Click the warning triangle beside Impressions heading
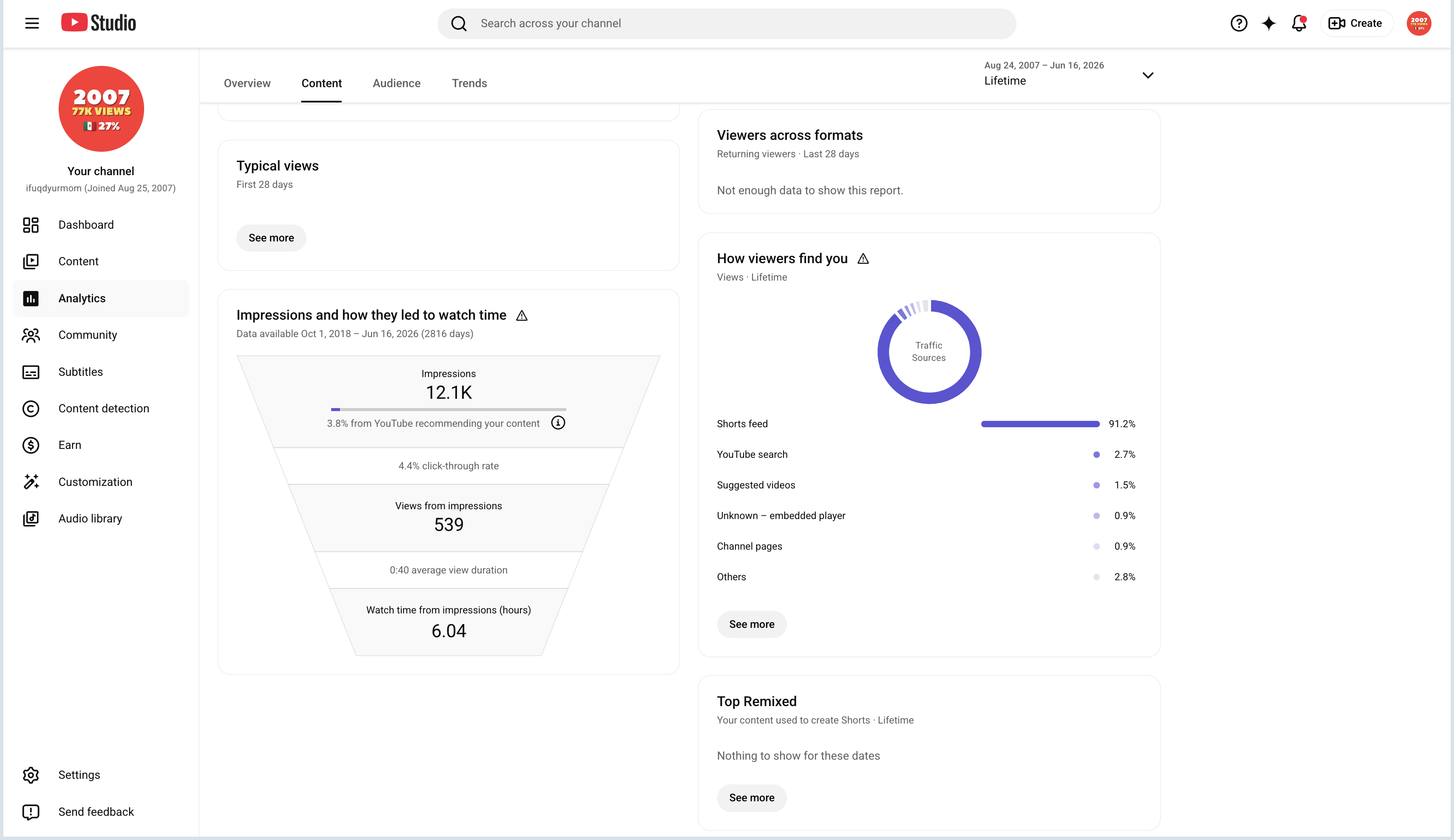1454x840 pixels. point(522,315)
